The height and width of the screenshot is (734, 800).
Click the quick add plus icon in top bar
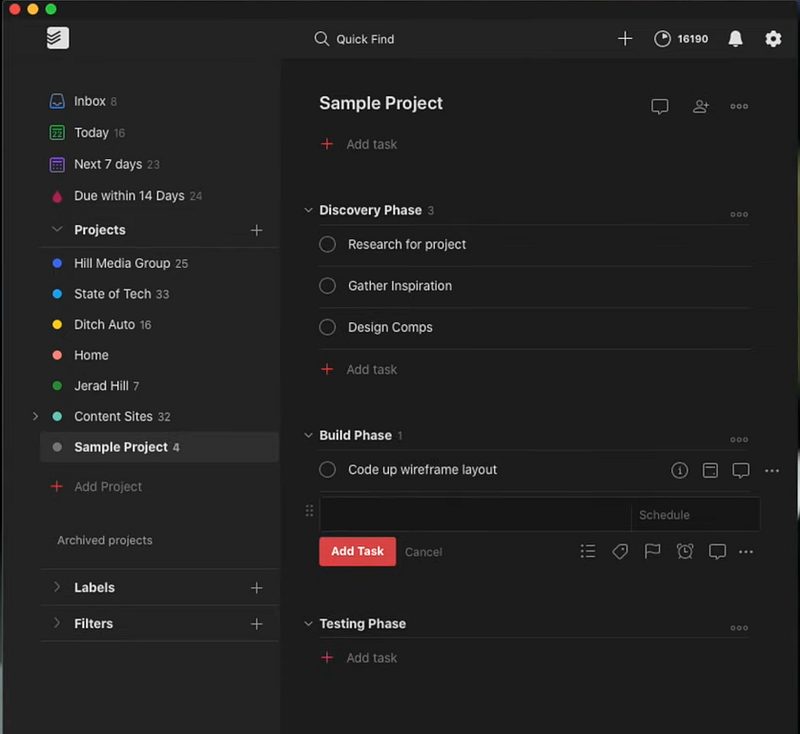pyautogui.click(x=624, y=39)
